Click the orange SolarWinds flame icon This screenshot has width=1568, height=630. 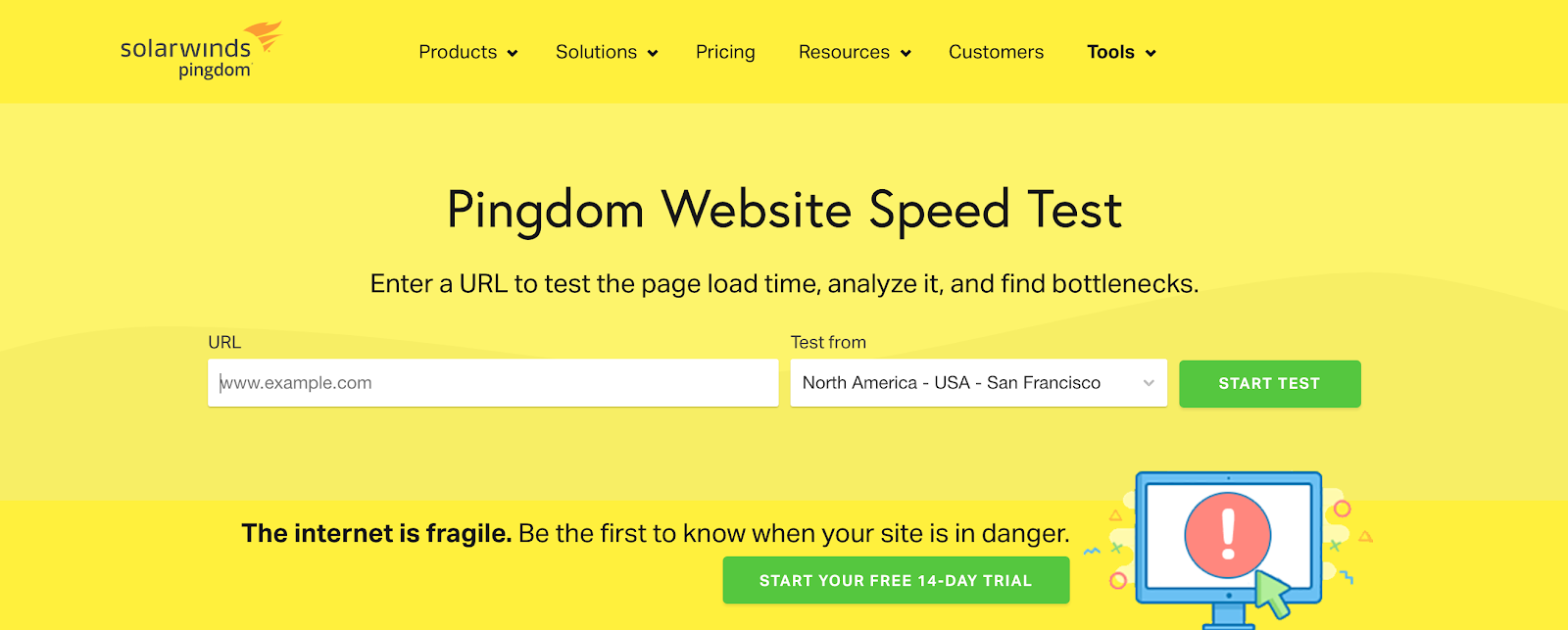point(264,37)
